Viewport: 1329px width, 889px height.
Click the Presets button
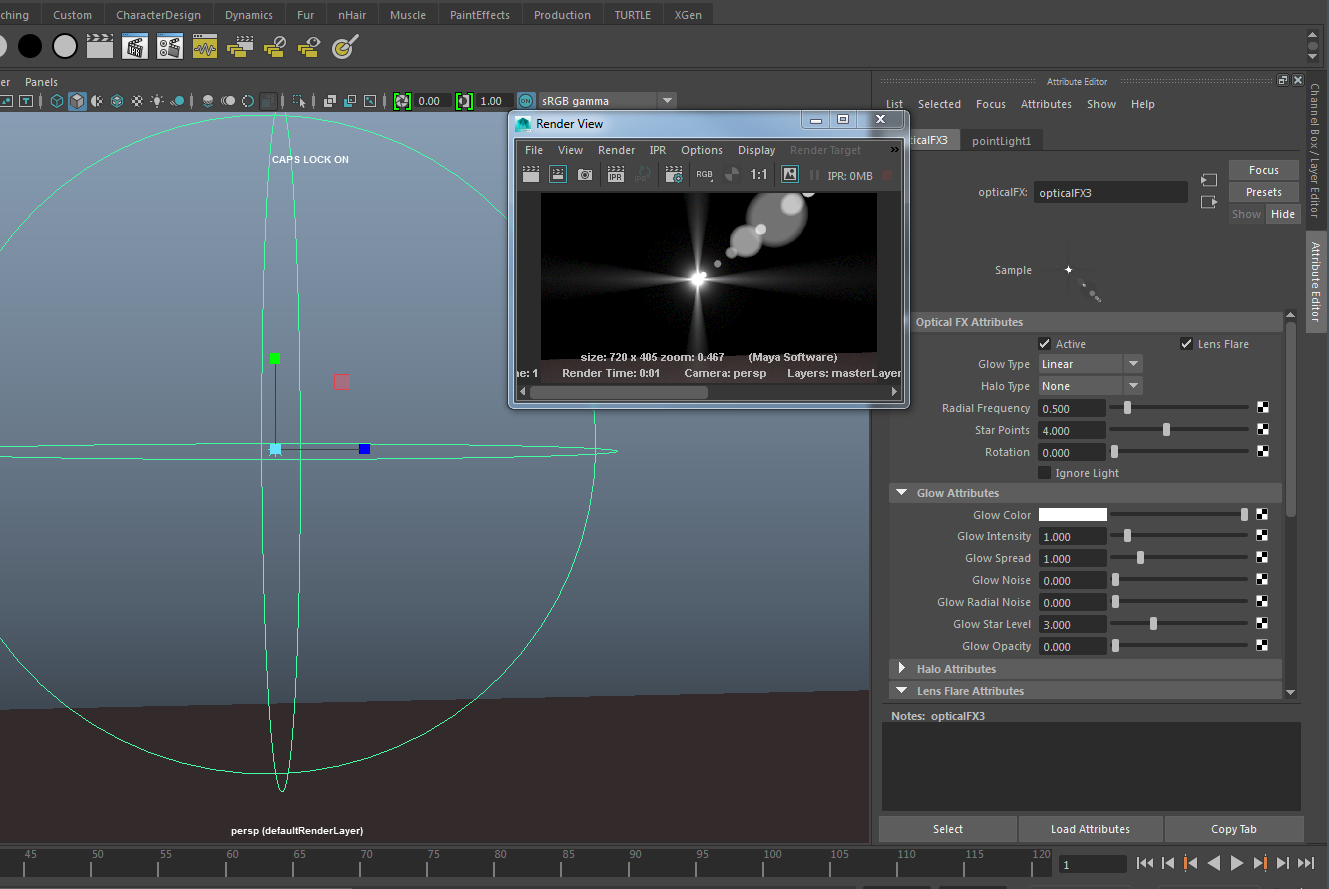point(1263,192)
